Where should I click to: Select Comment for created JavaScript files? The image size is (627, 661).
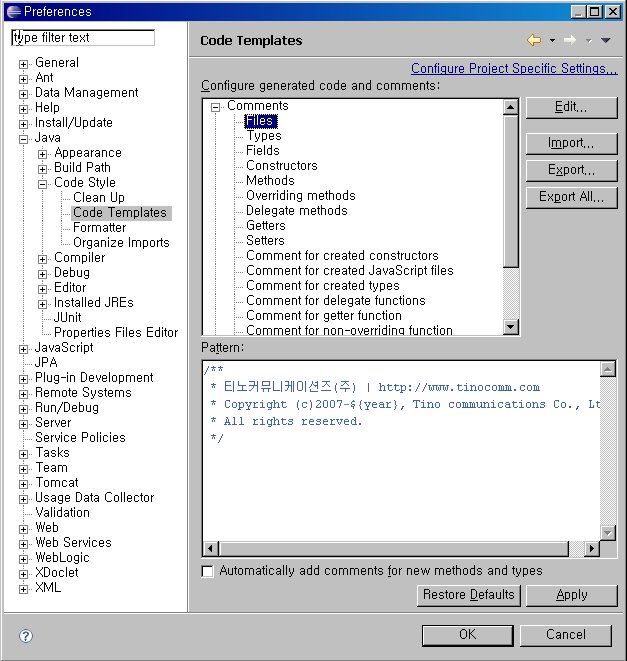pyautogui.click(x=350, y=270)
